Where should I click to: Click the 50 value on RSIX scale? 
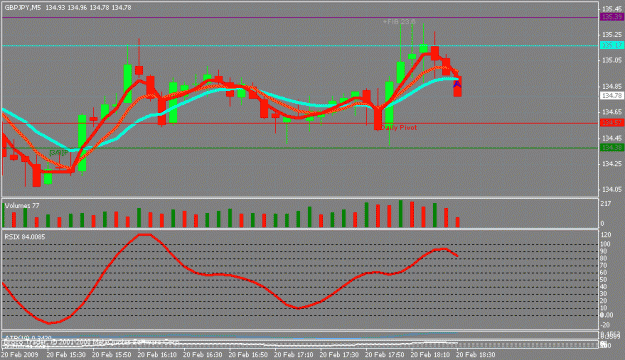click(604, 279)
